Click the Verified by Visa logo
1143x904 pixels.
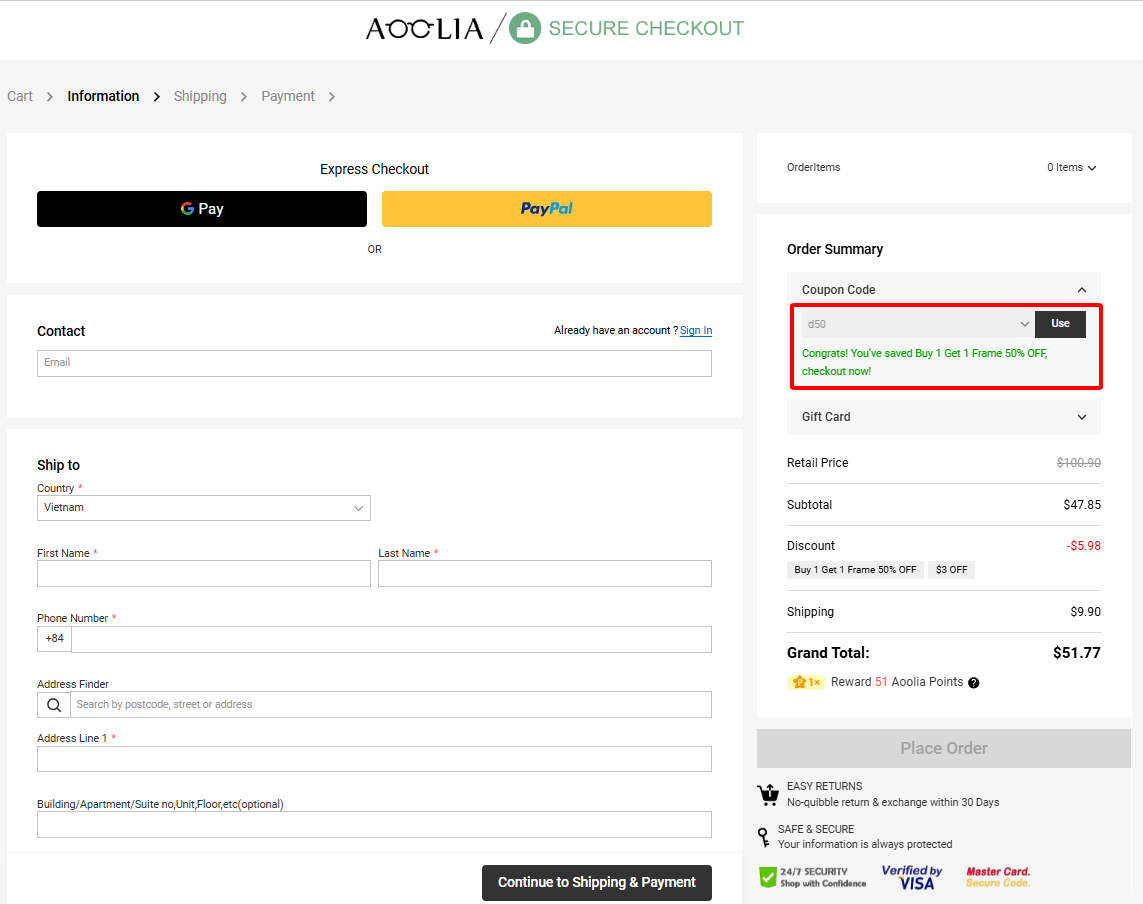pyautogui.click(x=912, y=877)
